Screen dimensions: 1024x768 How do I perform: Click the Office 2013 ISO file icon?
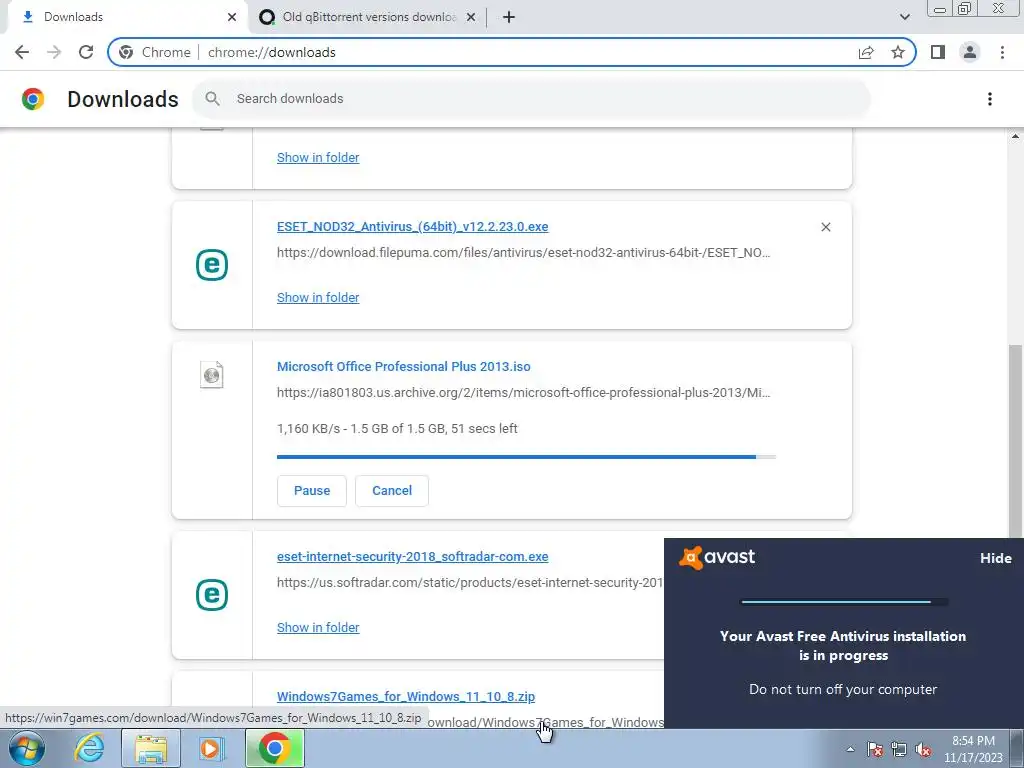pyautogui.click(x=212, y=375)
